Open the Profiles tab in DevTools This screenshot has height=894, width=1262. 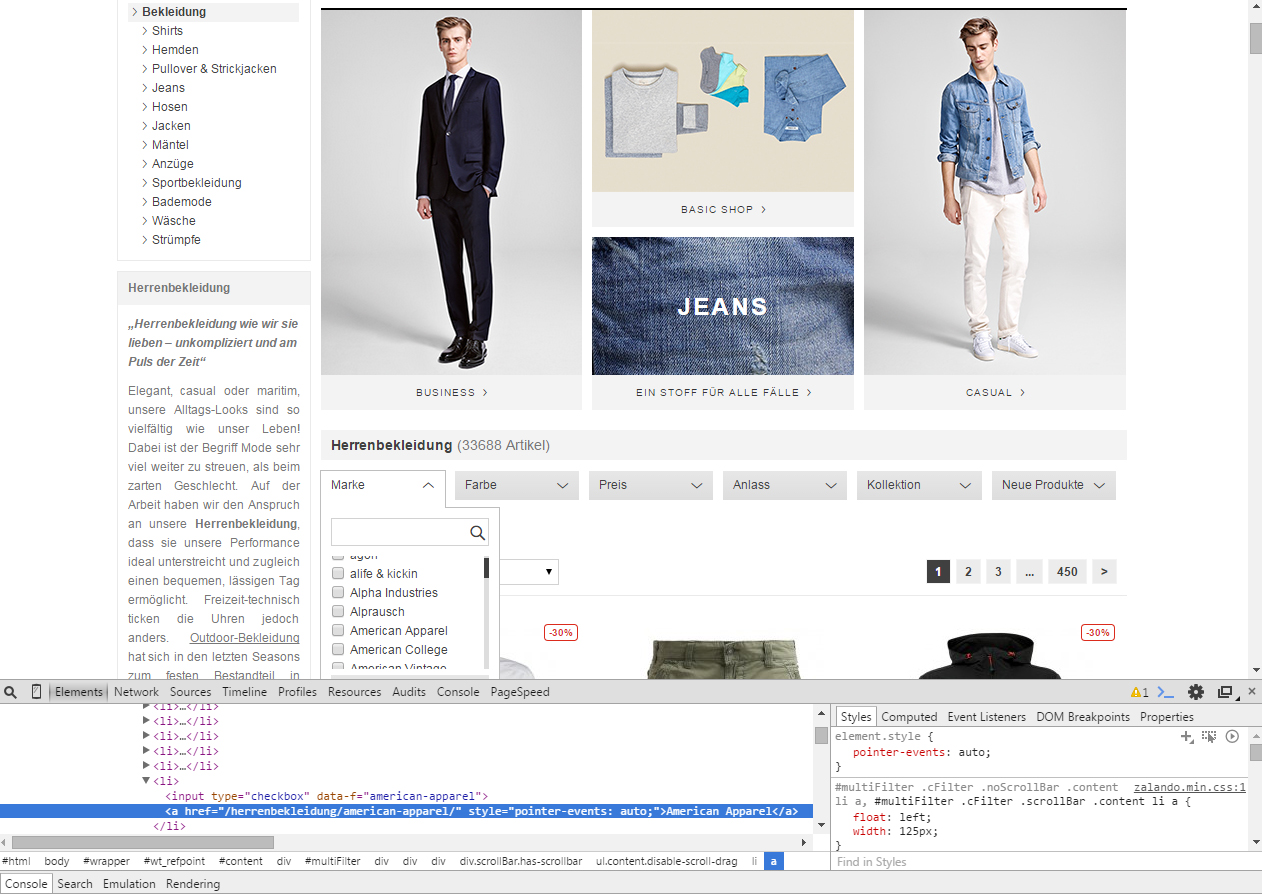297,692
